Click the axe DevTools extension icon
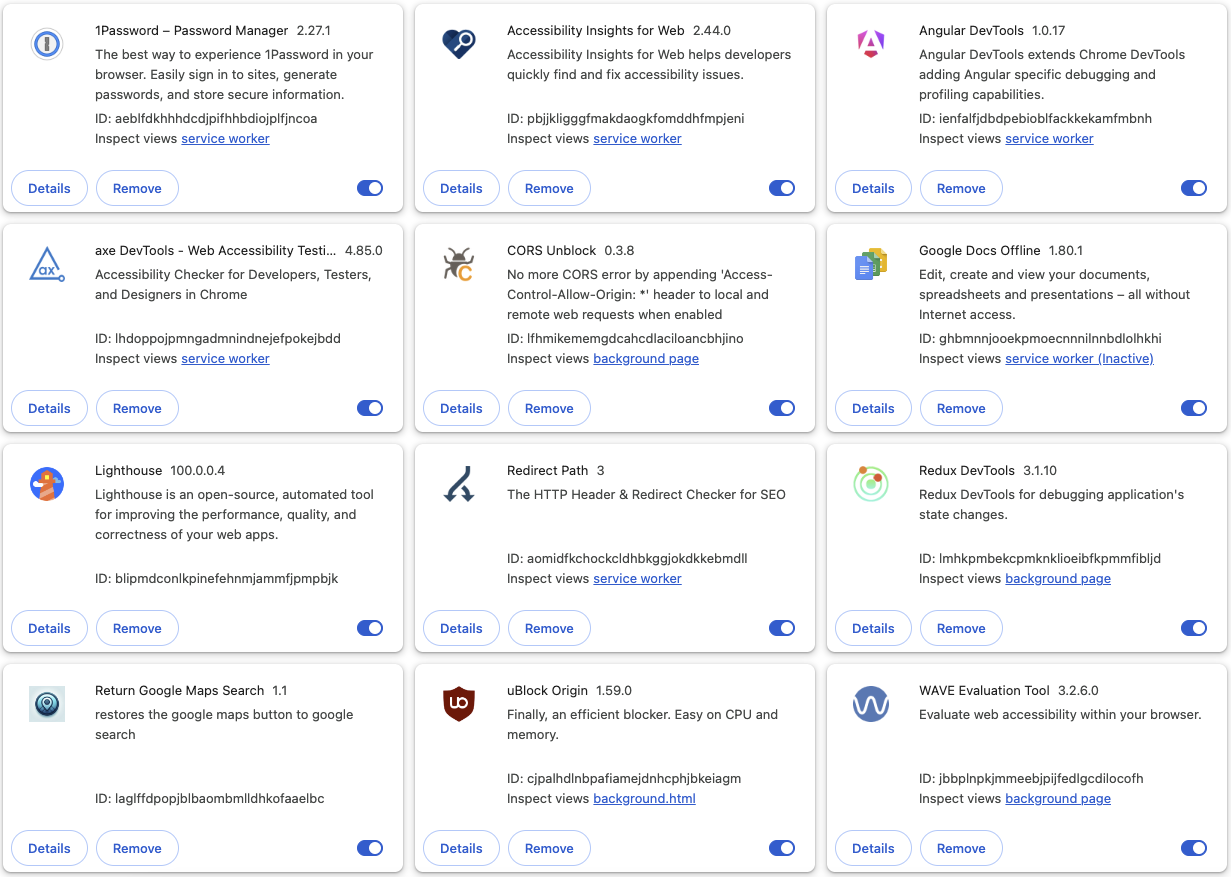Screen dimensions: 1231x877 coord(47,264)
